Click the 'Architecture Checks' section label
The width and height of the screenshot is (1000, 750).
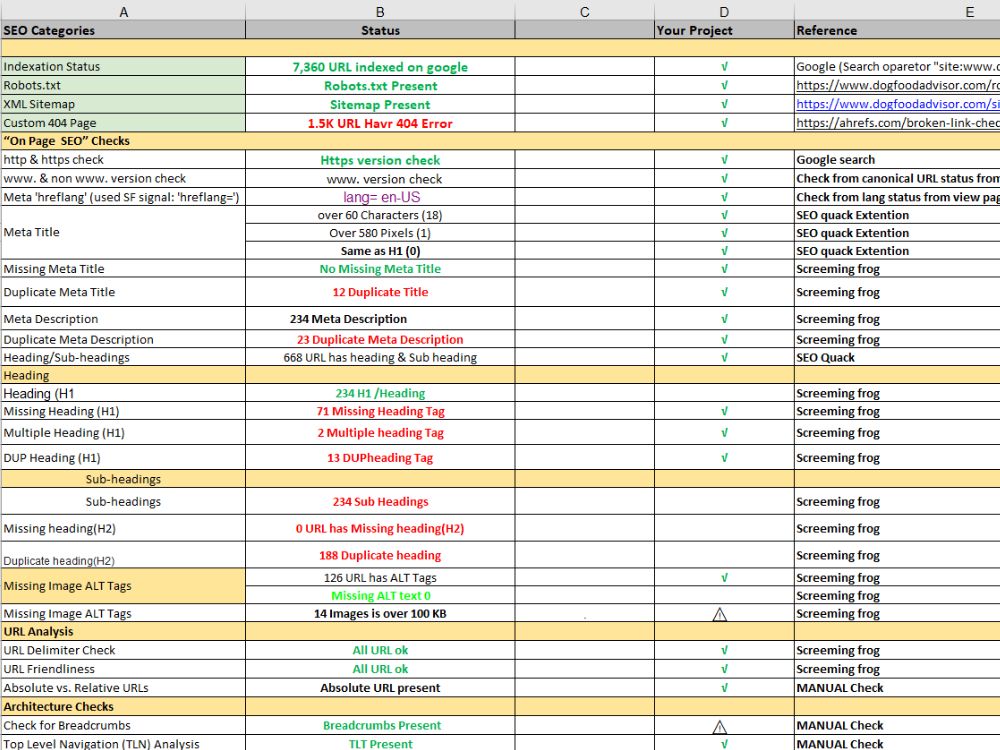[59, 707]
